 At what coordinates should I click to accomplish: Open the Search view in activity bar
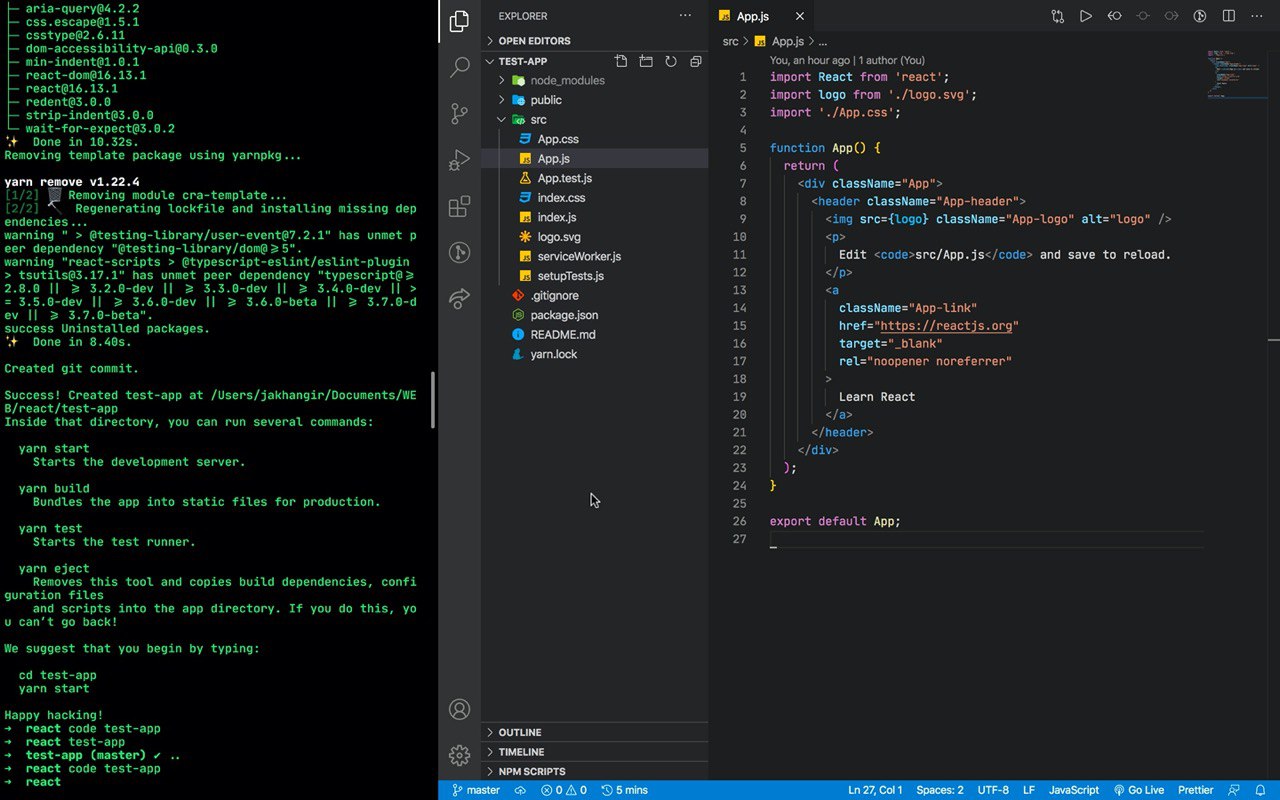point(459,67)
